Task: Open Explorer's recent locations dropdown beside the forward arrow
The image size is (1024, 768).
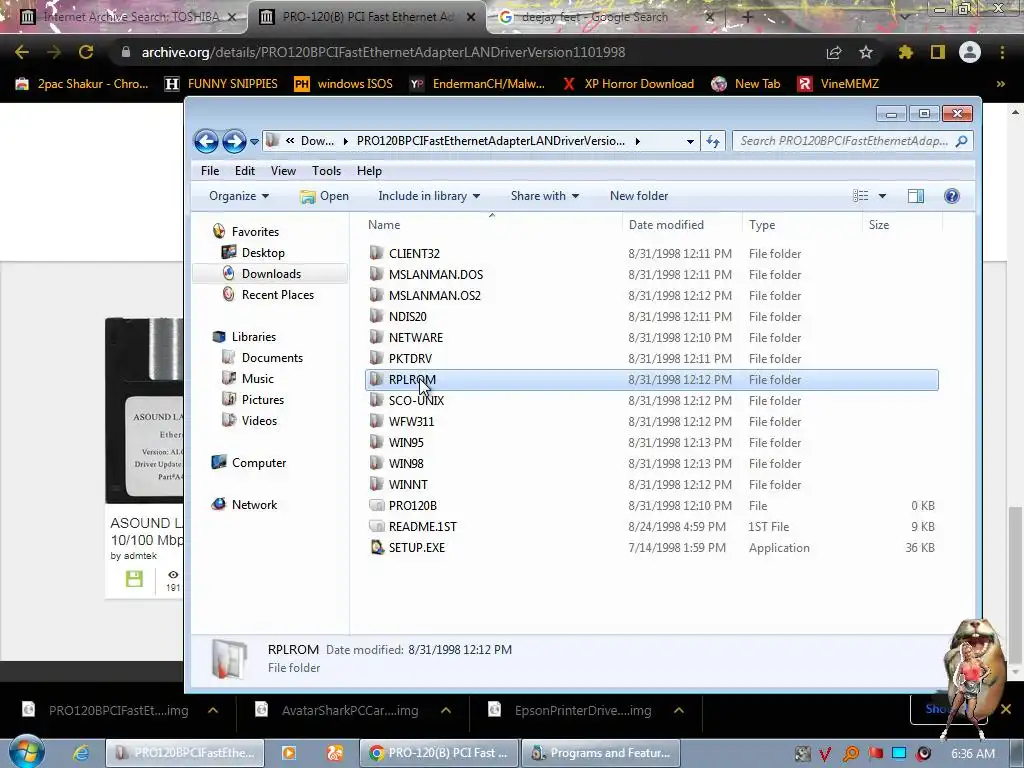Action: coord(254,142)
